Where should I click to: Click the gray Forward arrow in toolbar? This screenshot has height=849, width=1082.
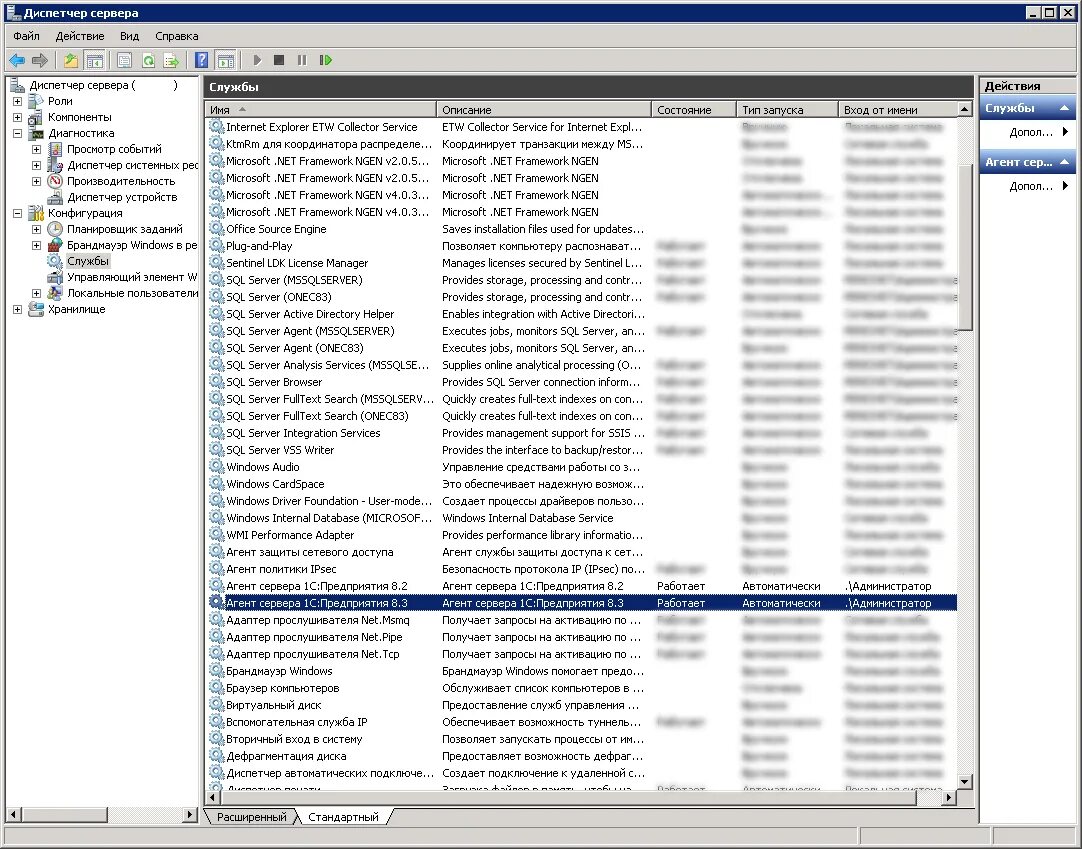pyautogui.click(x=40, y=61)
